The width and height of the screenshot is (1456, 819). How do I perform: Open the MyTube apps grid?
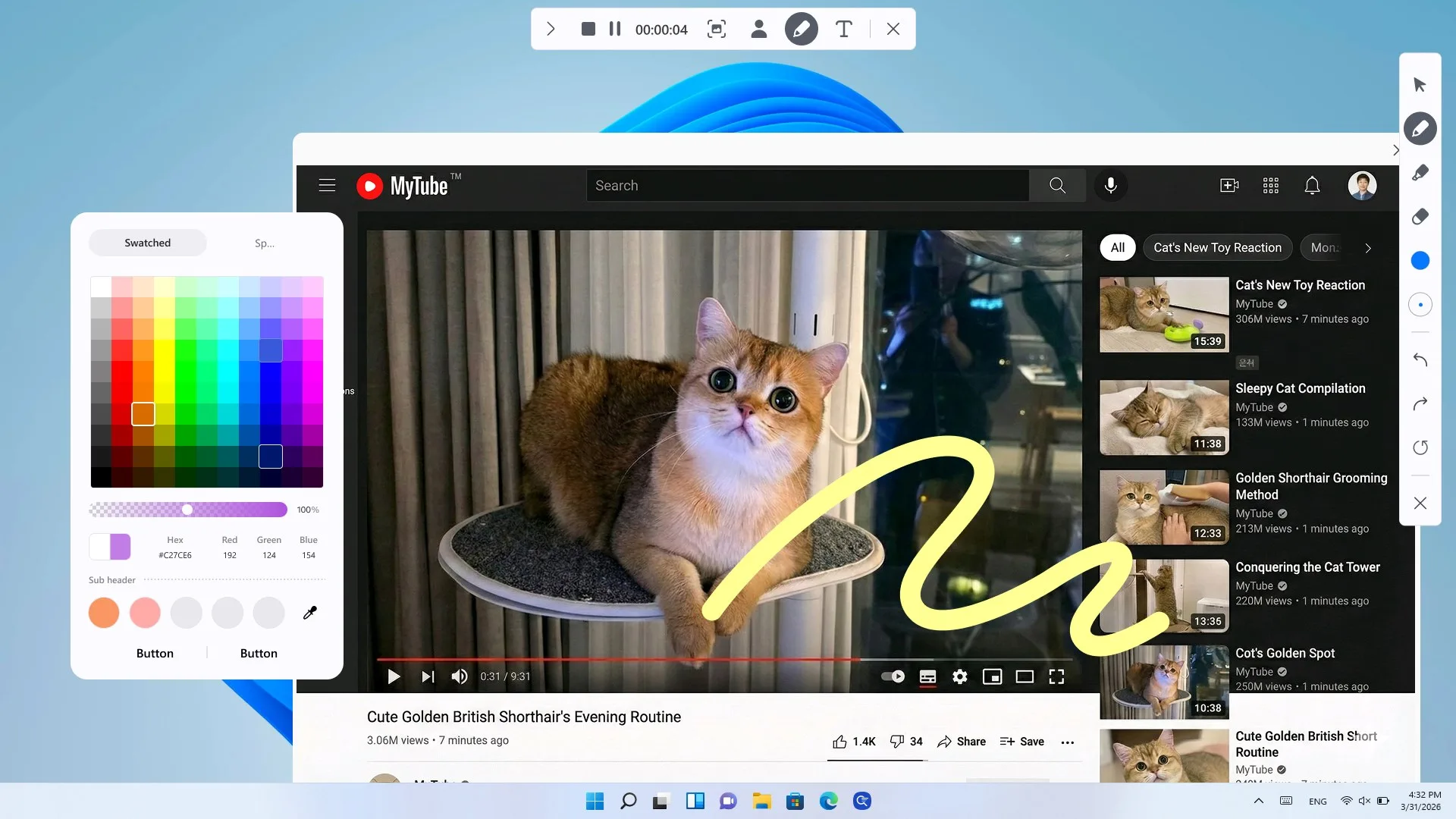click(1271, 185)
